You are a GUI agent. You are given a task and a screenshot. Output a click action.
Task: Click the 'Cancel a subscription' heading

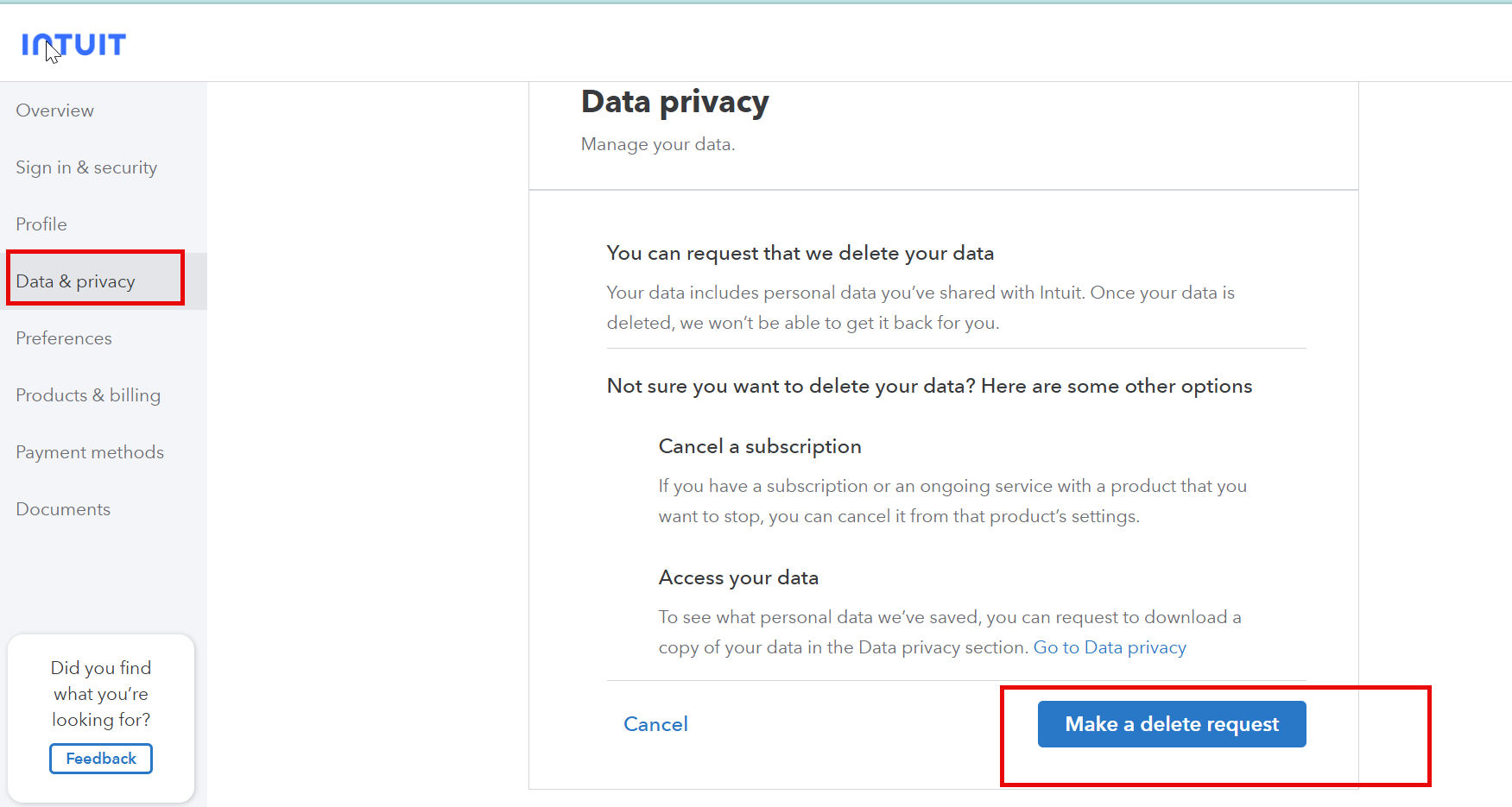[760, 446]
